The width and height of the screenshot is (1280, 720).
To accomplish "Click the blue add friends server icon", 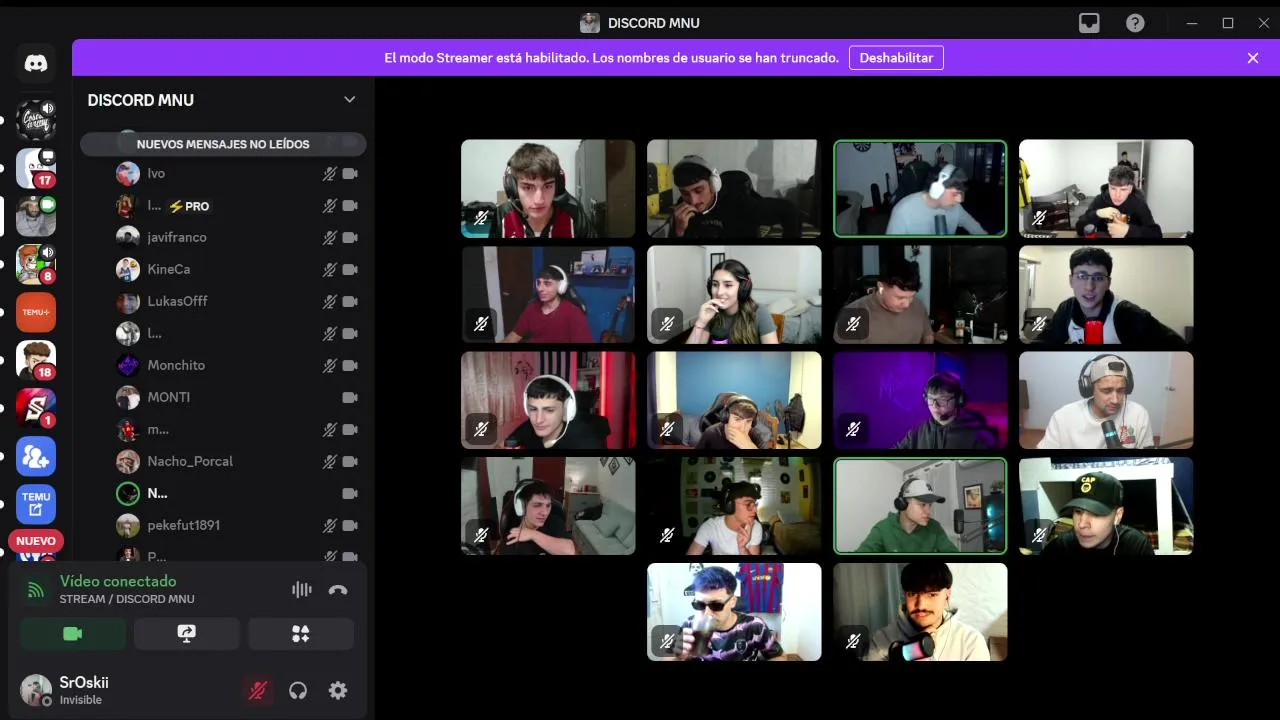I will 36,456.
